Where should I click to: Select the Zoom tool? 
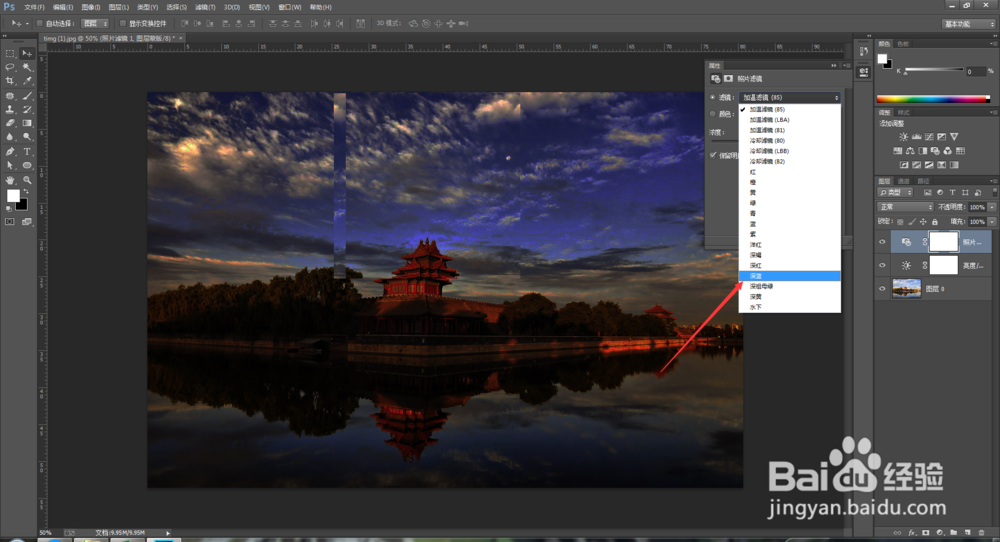click(27, 180)
